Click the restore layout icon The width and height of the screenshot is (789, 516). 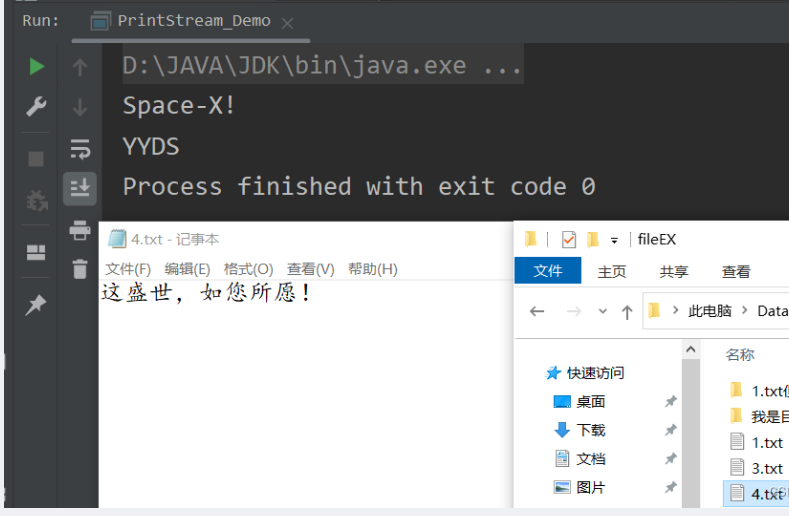36,252
